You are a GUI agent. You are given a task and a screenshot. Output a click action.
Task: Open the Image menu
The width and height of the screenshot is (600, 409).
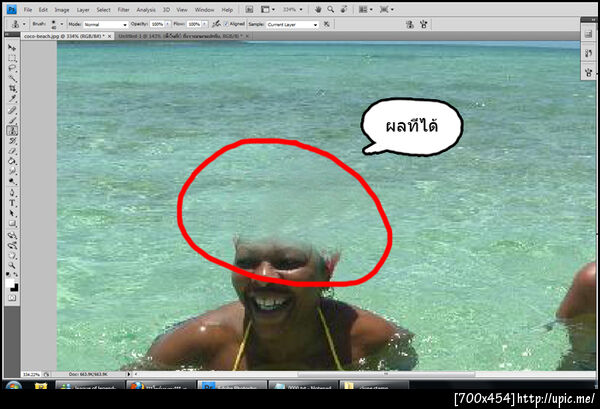(62, 10)
